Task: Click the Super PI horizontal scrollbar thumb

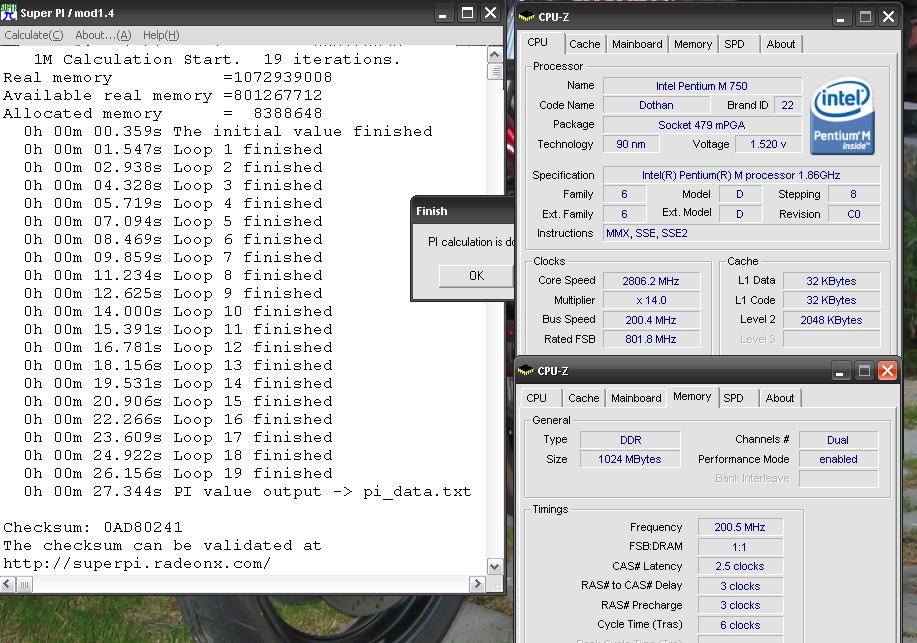Action: [24, 584]
